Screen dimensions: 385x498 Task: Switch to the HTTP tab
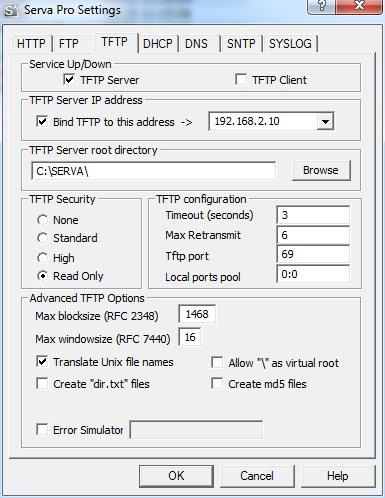pyautogui.click(x=31, y=44)
